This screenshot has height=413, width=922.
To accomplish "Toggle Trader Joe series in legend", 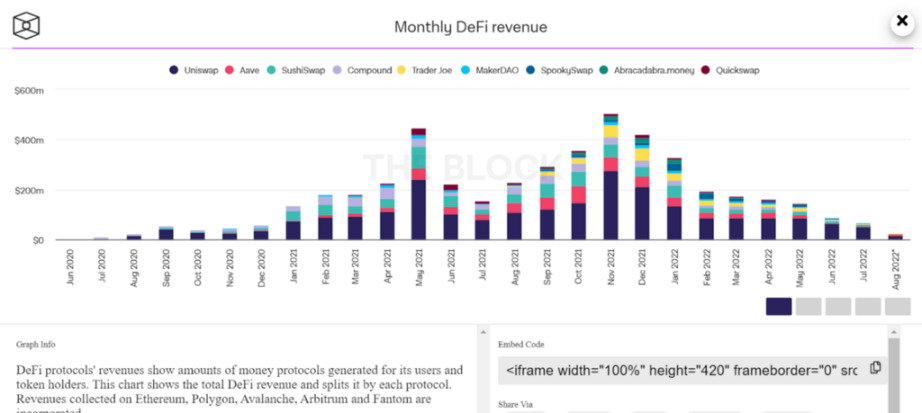I will point(425,71).
